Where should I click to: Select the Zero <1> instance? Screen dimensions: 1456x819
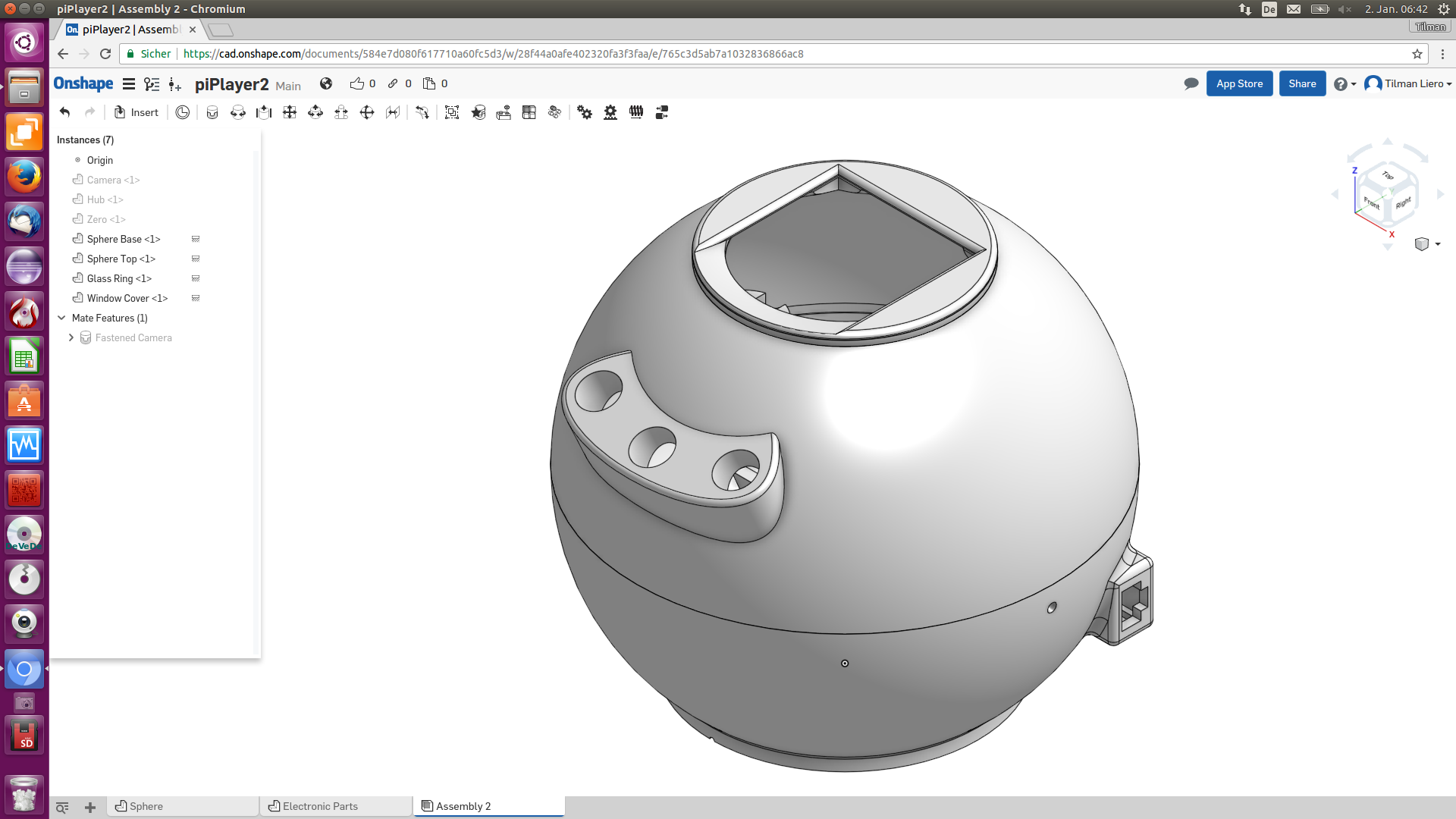106,219
